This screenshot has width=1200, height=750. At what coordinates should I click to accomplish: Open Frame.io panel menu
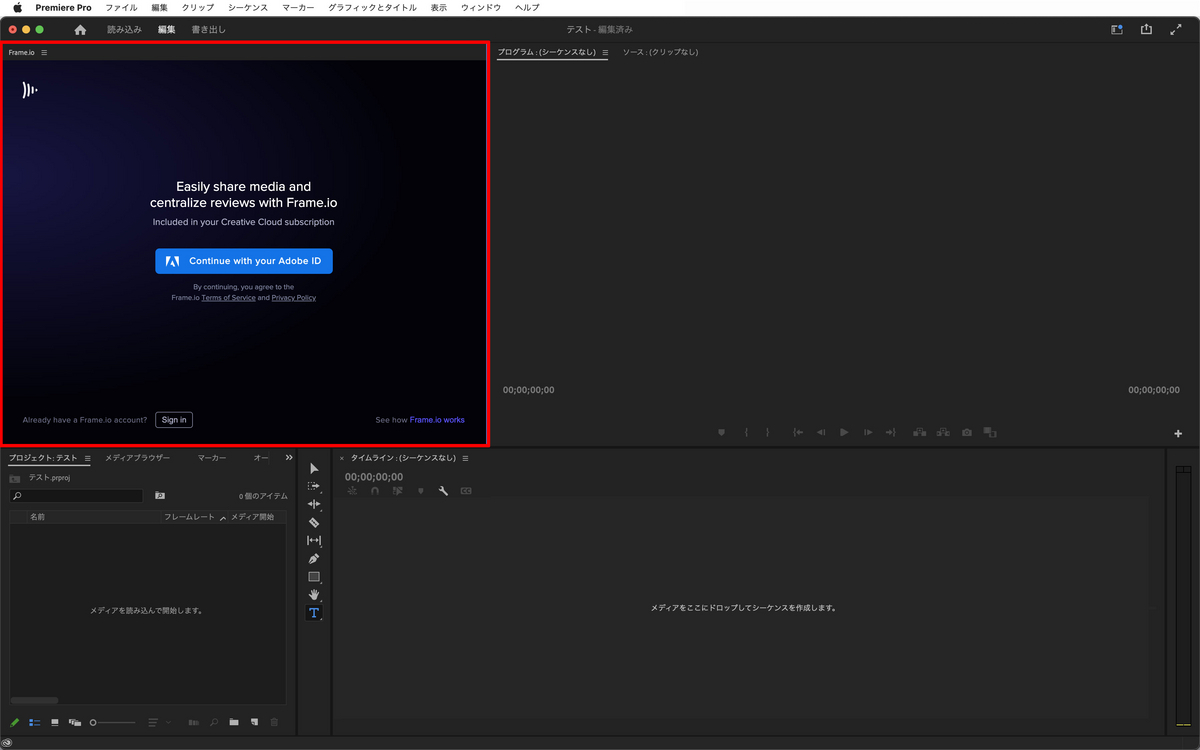[x=44, y=52]
